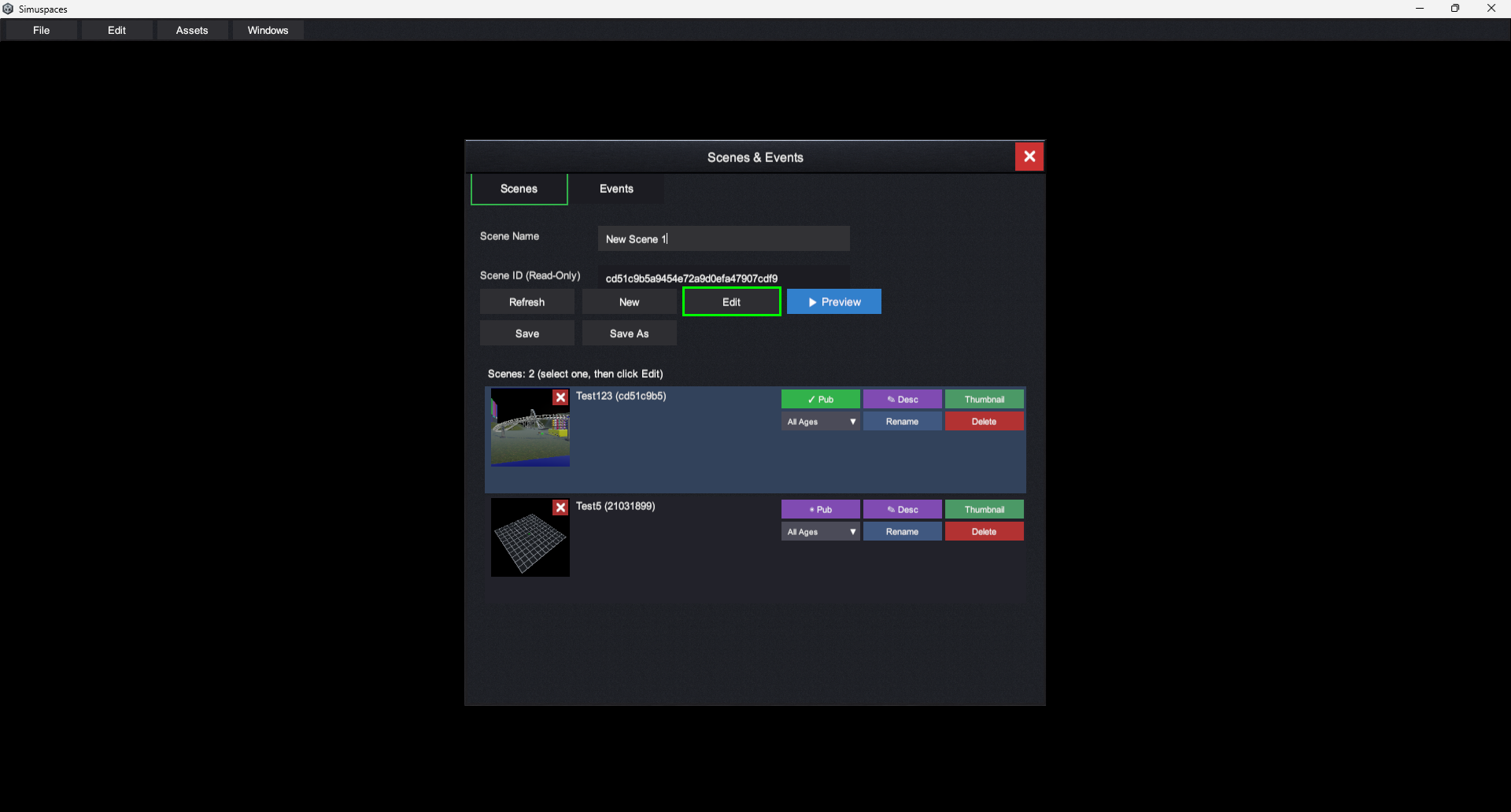This screenshot has height=812, width=1511.
Task: Delete the Test5 scene
Action: pyautogui.click(x=985, y=532)
